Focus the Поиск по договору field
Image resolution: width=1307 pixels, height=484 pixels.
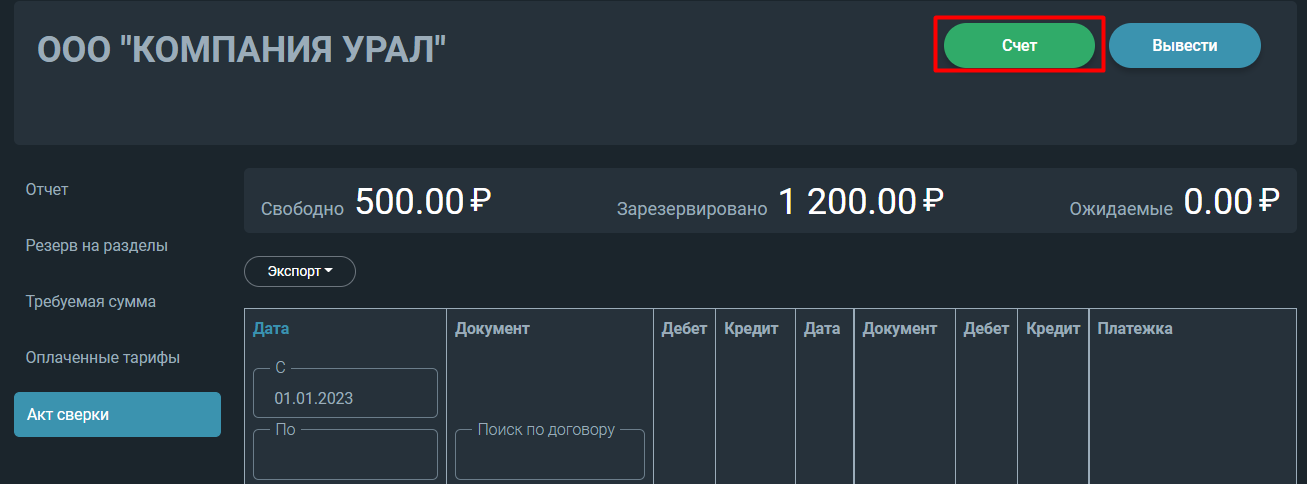click(550, 454)
